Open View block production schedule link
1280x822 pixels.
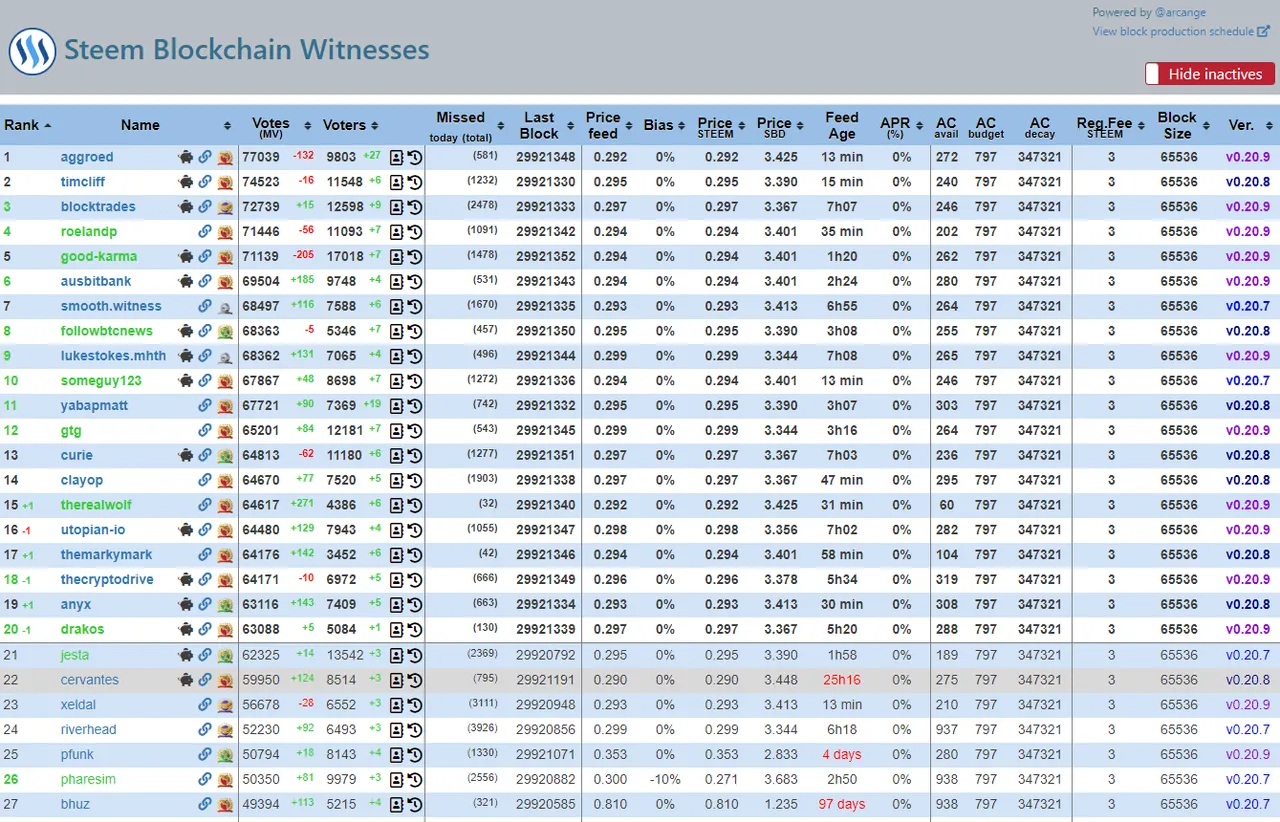pos(1180,31)
